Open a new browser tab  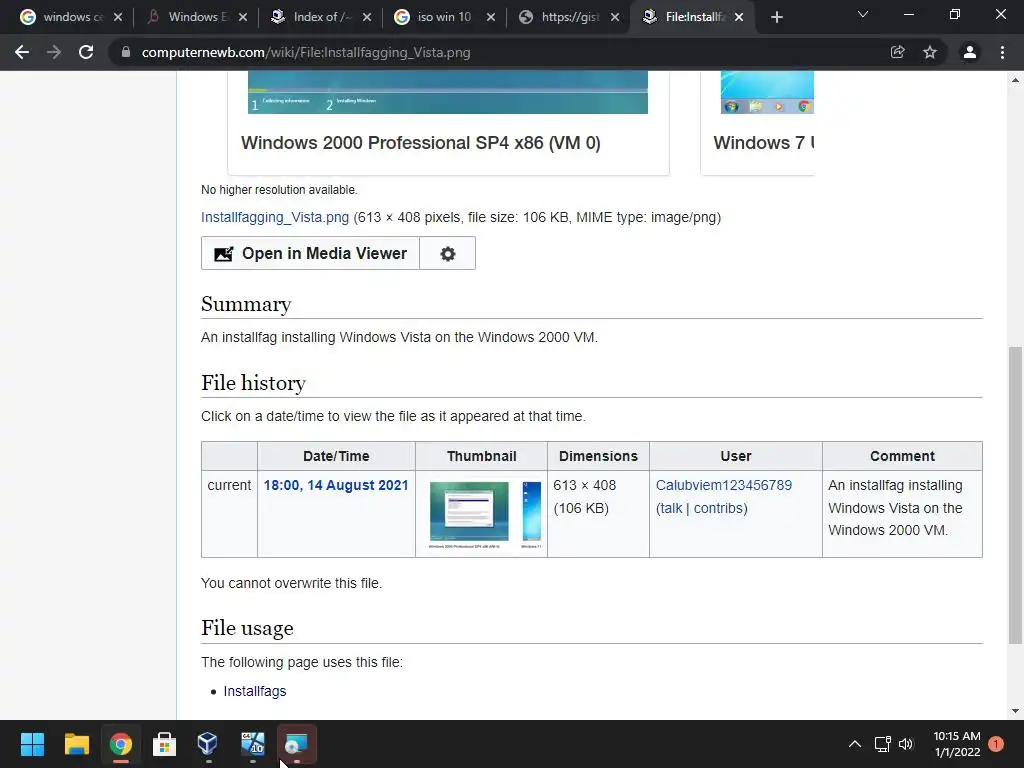click(776, 17)
